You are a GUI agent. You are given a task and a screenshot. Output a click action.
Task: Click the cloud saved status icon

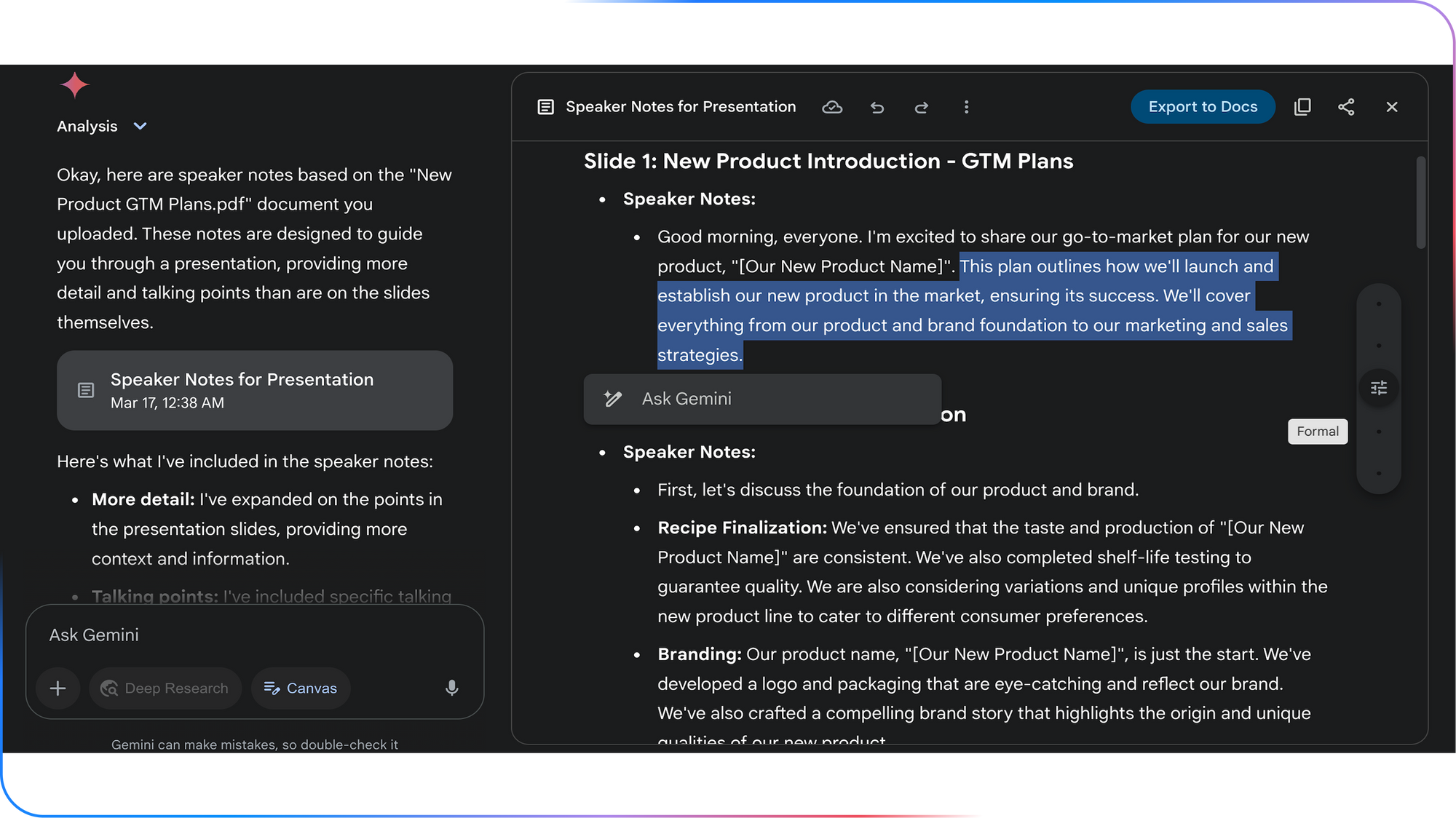[832, 107]
